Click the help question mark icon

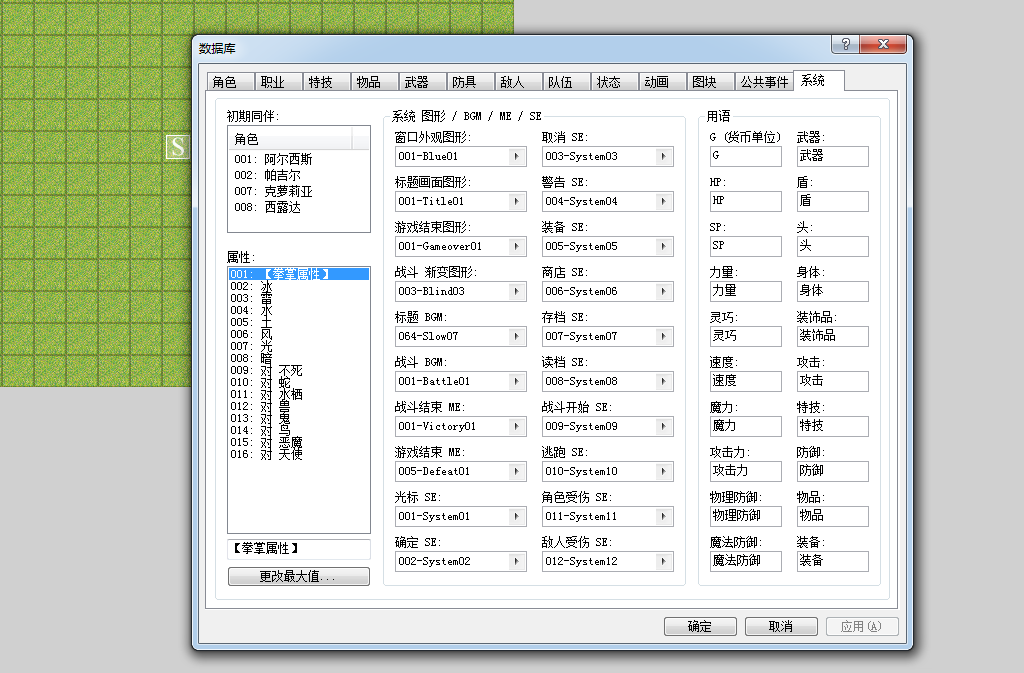pyautogui.click(x=845, y=44)
